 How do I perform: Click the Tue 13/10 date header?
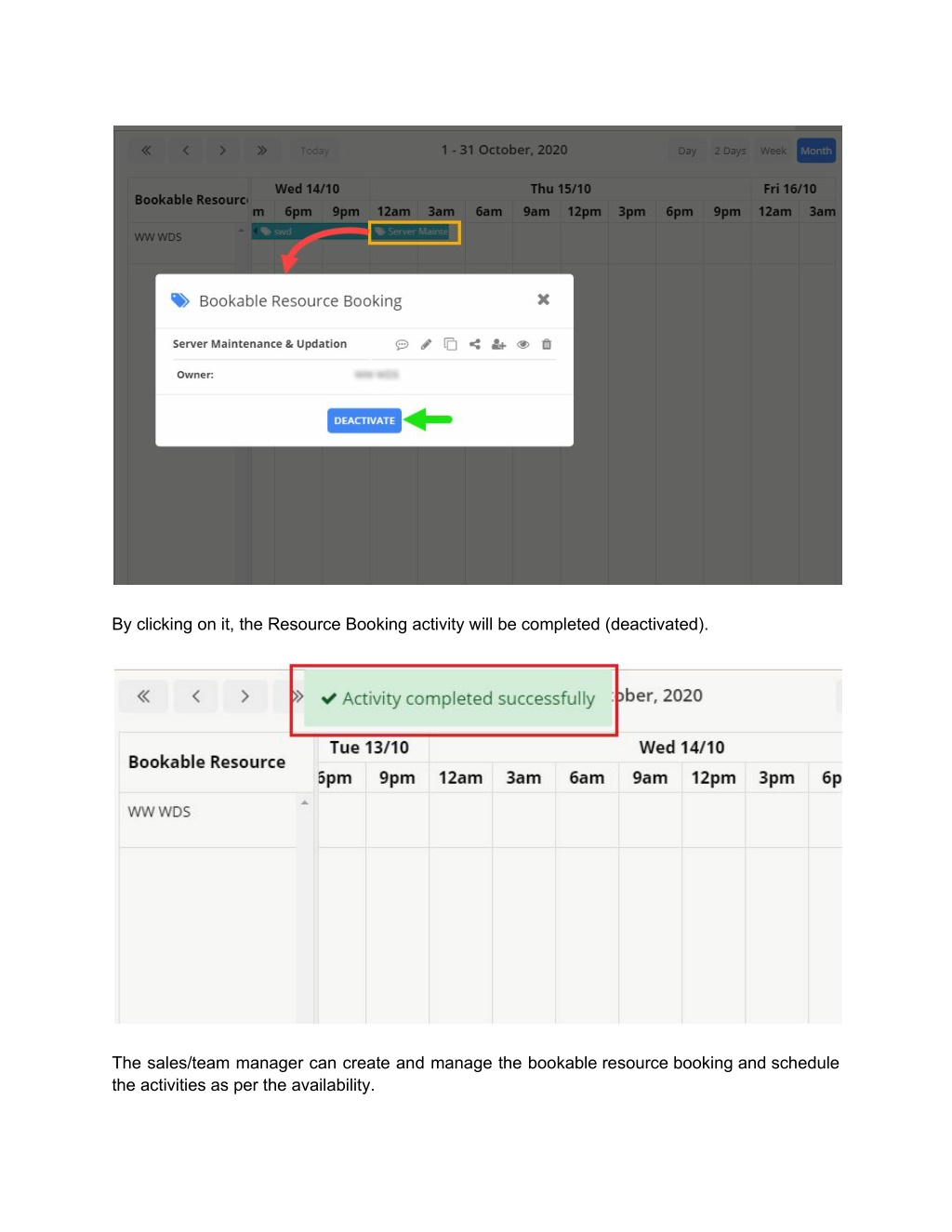[369, 748]
